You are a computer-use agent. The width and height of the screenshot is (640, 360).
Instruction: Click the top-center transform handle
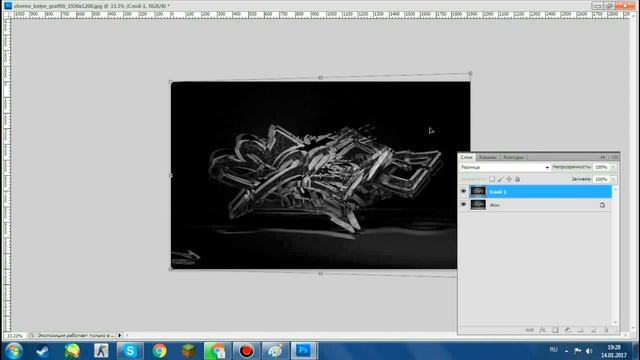pos(320,77)
